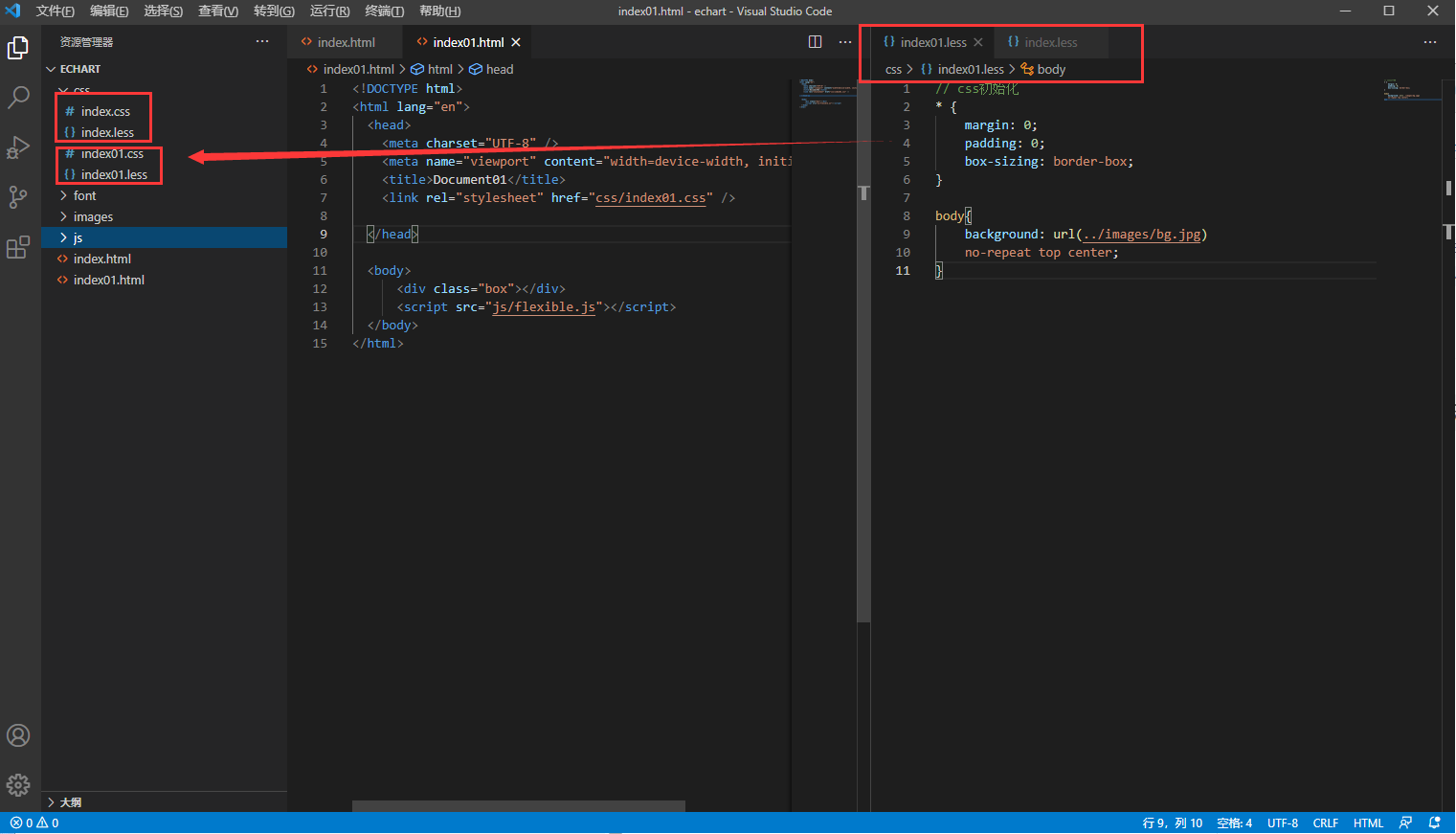Click the VS Code logo icon
This screenshot has height=834, width=1456.
tap(13, 11)
